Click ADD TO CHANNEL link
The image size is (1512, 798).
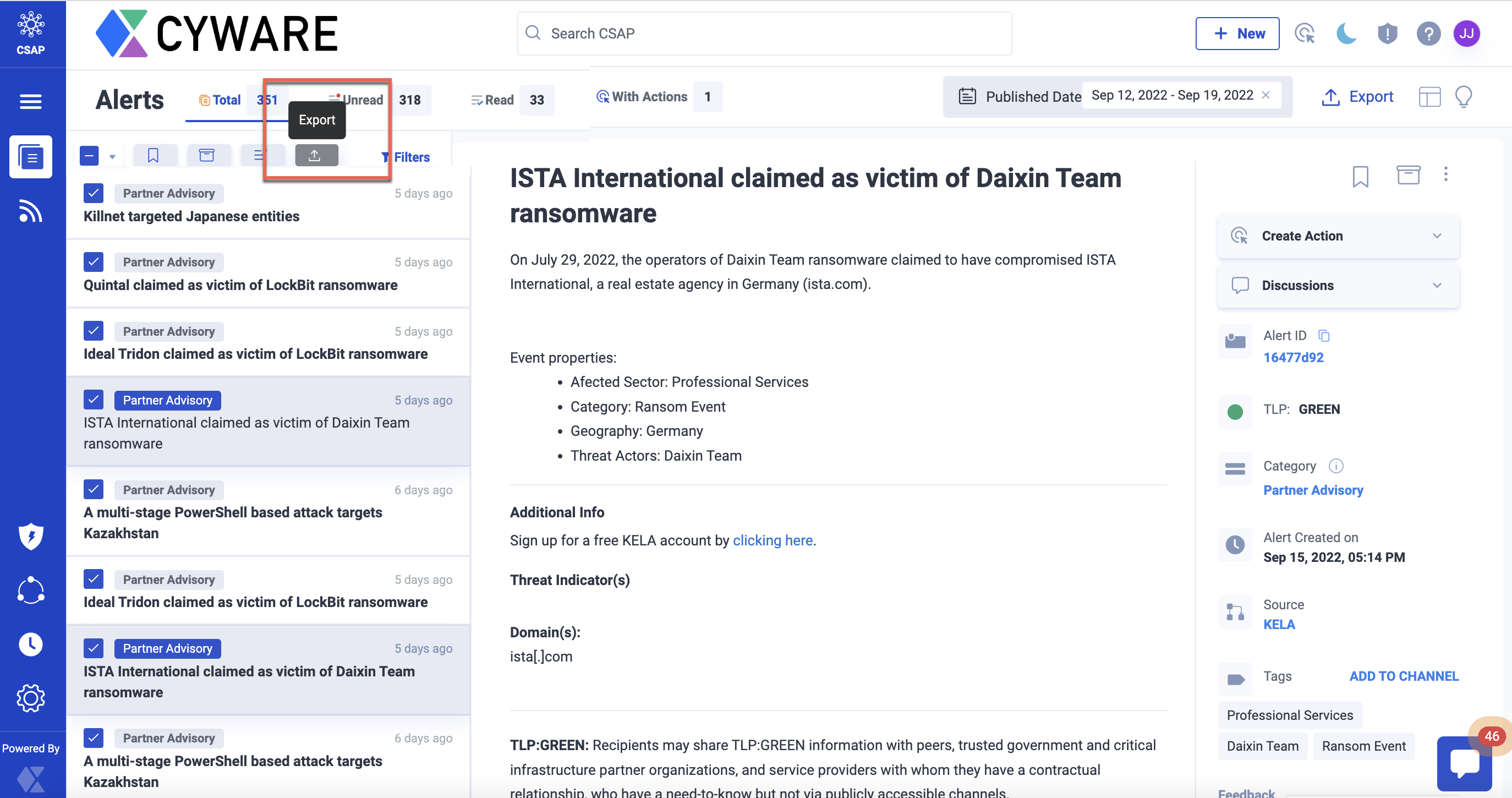1404,676
